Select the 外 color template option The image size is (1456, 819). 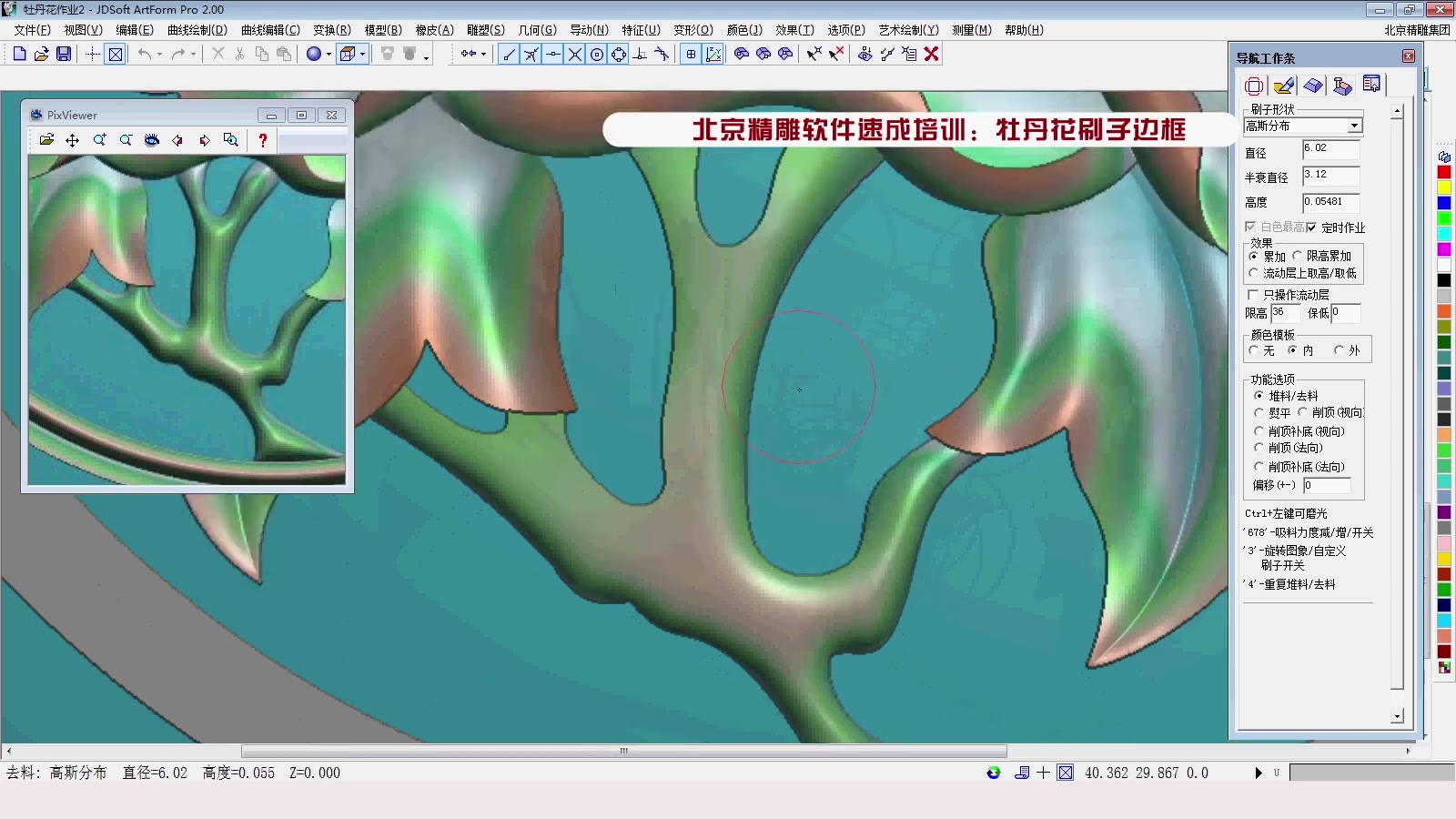(x=1338, y=349)
